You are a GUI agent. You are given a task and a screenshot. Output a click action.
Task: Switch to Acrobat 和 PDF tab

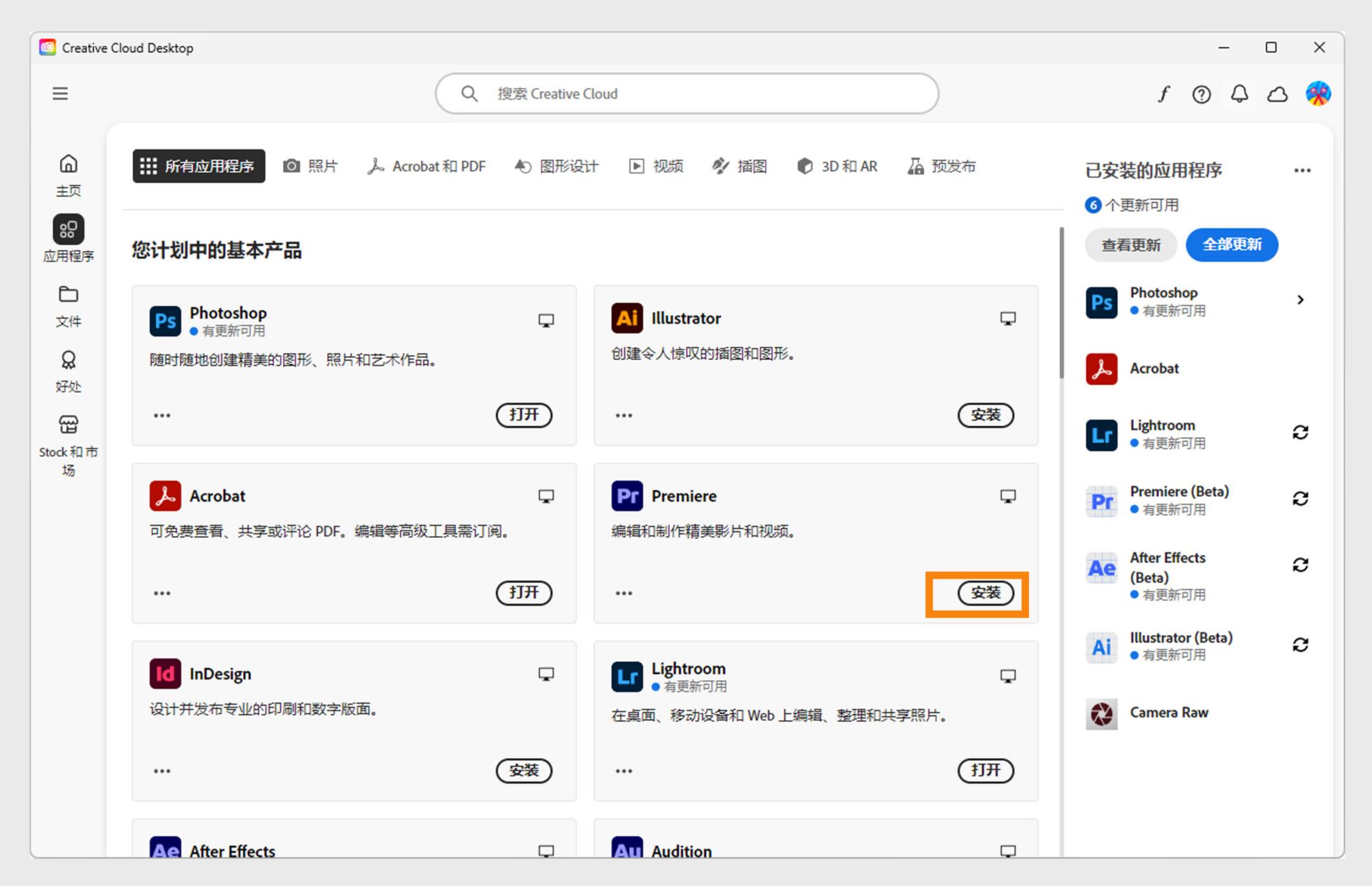(427, 166)
